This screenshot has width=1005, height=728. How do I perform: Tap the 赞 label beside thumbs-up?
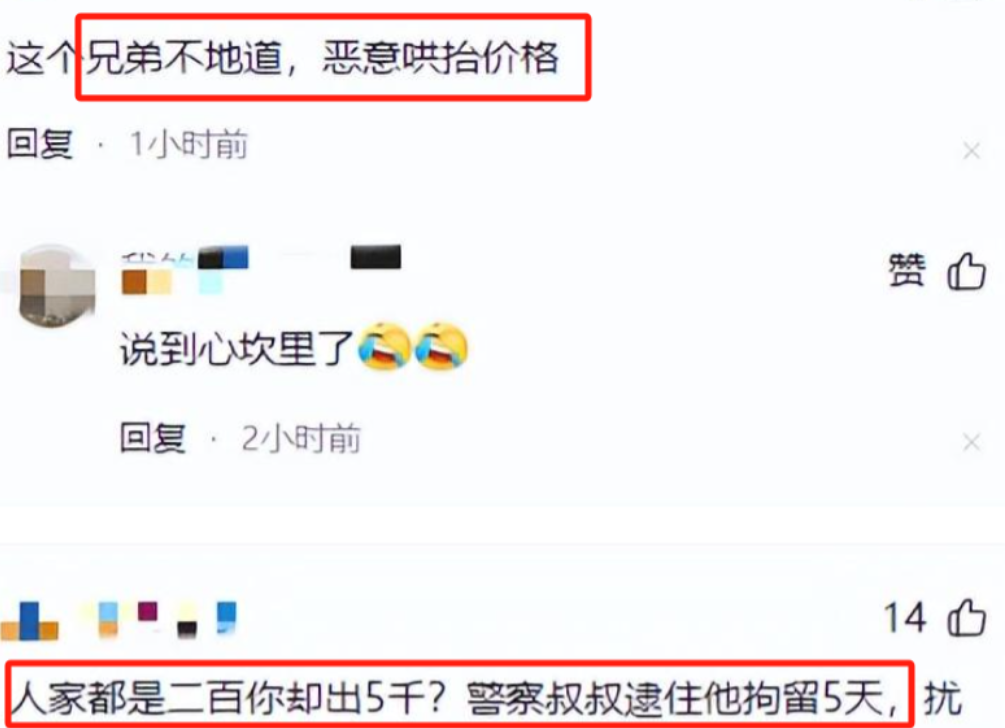[906, 270]
